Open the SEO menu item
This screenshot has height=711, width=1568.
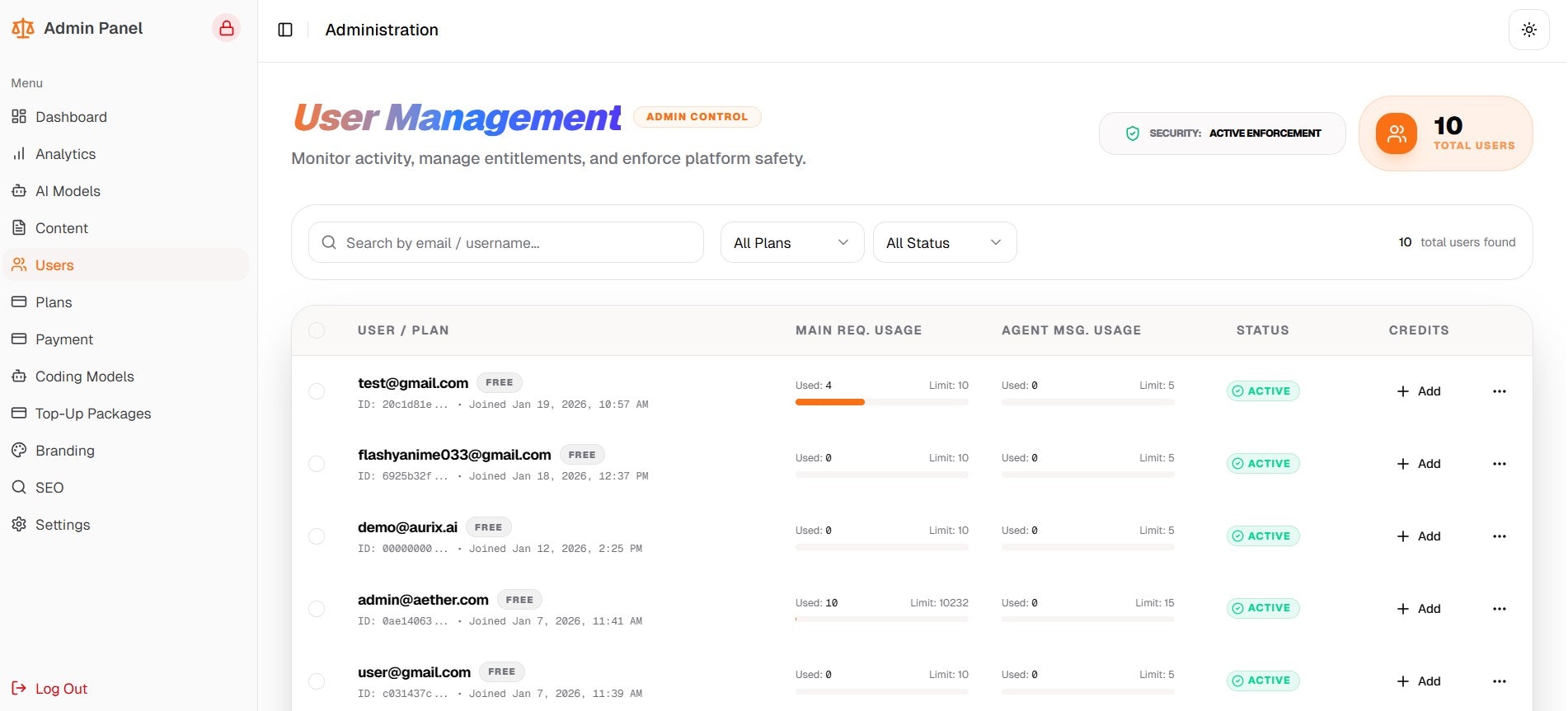click(x=126, y=487)
